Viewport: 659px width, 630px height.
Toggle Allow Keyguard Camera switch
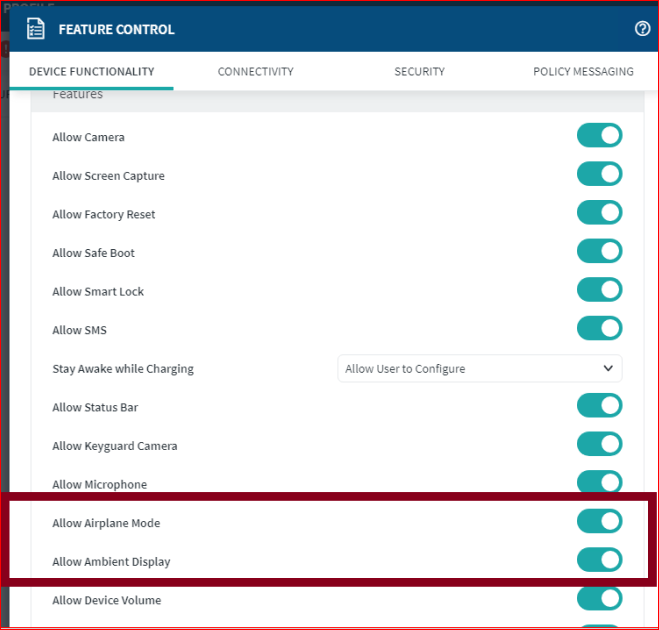(599, 445)
